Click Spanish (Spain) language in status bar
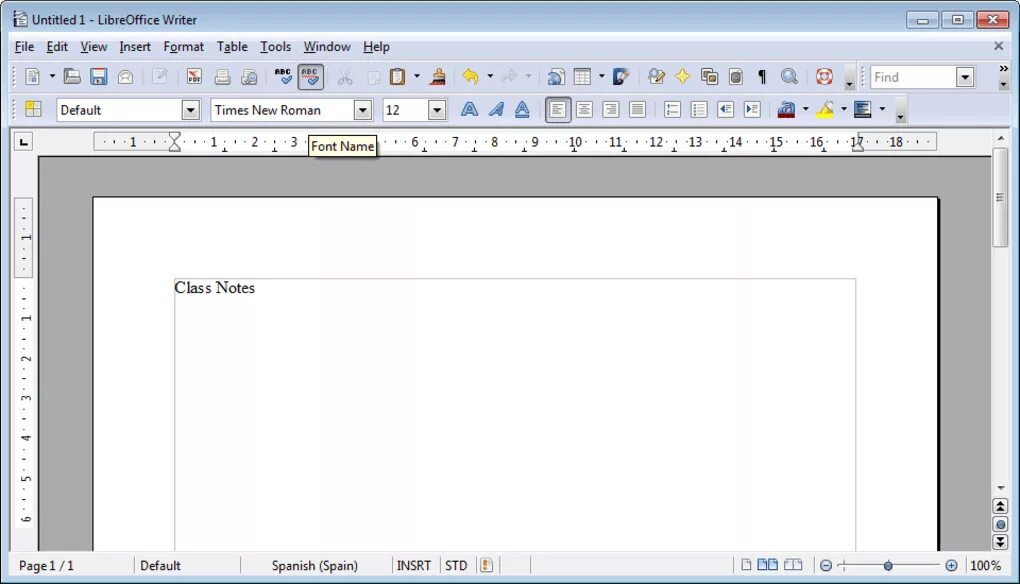This screenshot has height=584, width=1020. point(315,566)
